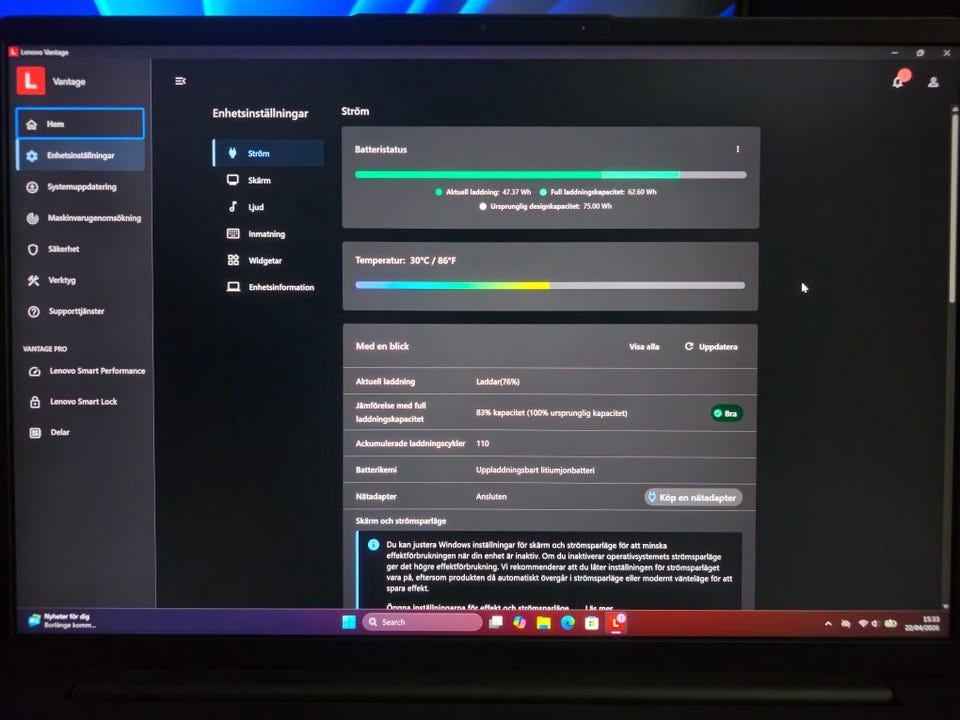
Task: Click the charge cycles value 110
Action: coord(482,443)
